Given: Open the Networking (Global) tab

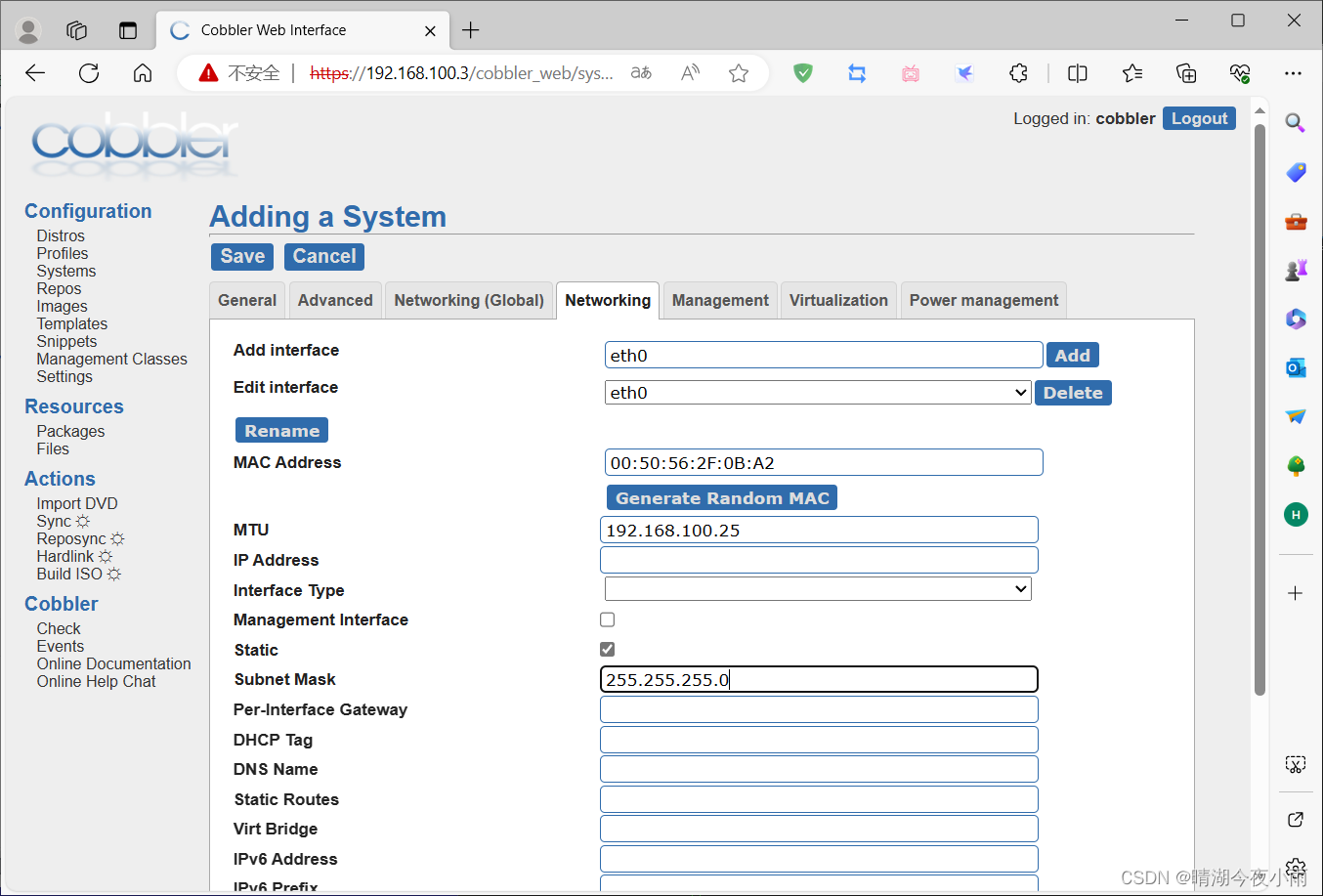Looking at the screenshot, I should click(x=469, y=301).
